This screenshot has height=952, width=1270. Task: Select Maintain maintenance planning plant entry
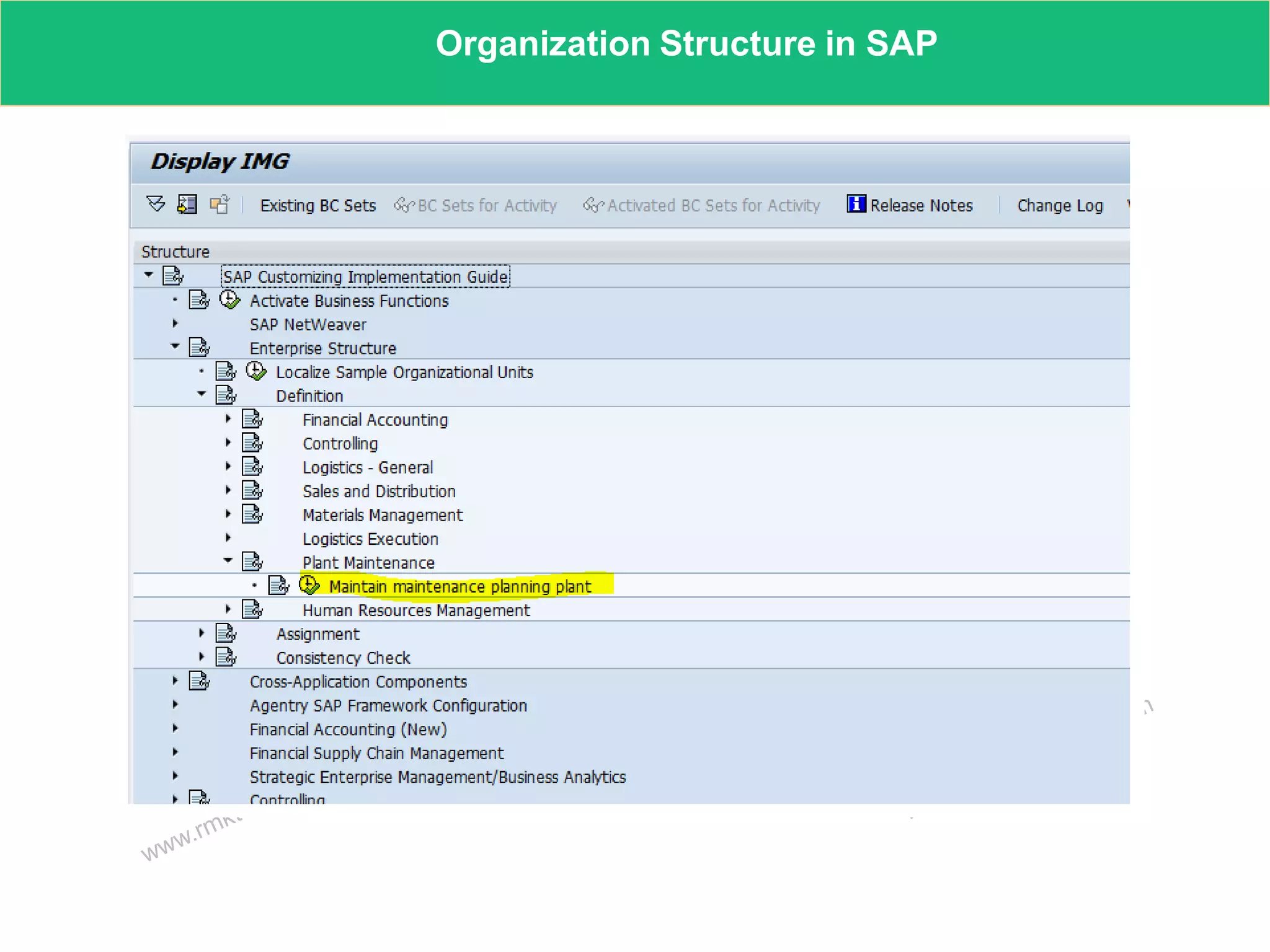tap(460, 586)
